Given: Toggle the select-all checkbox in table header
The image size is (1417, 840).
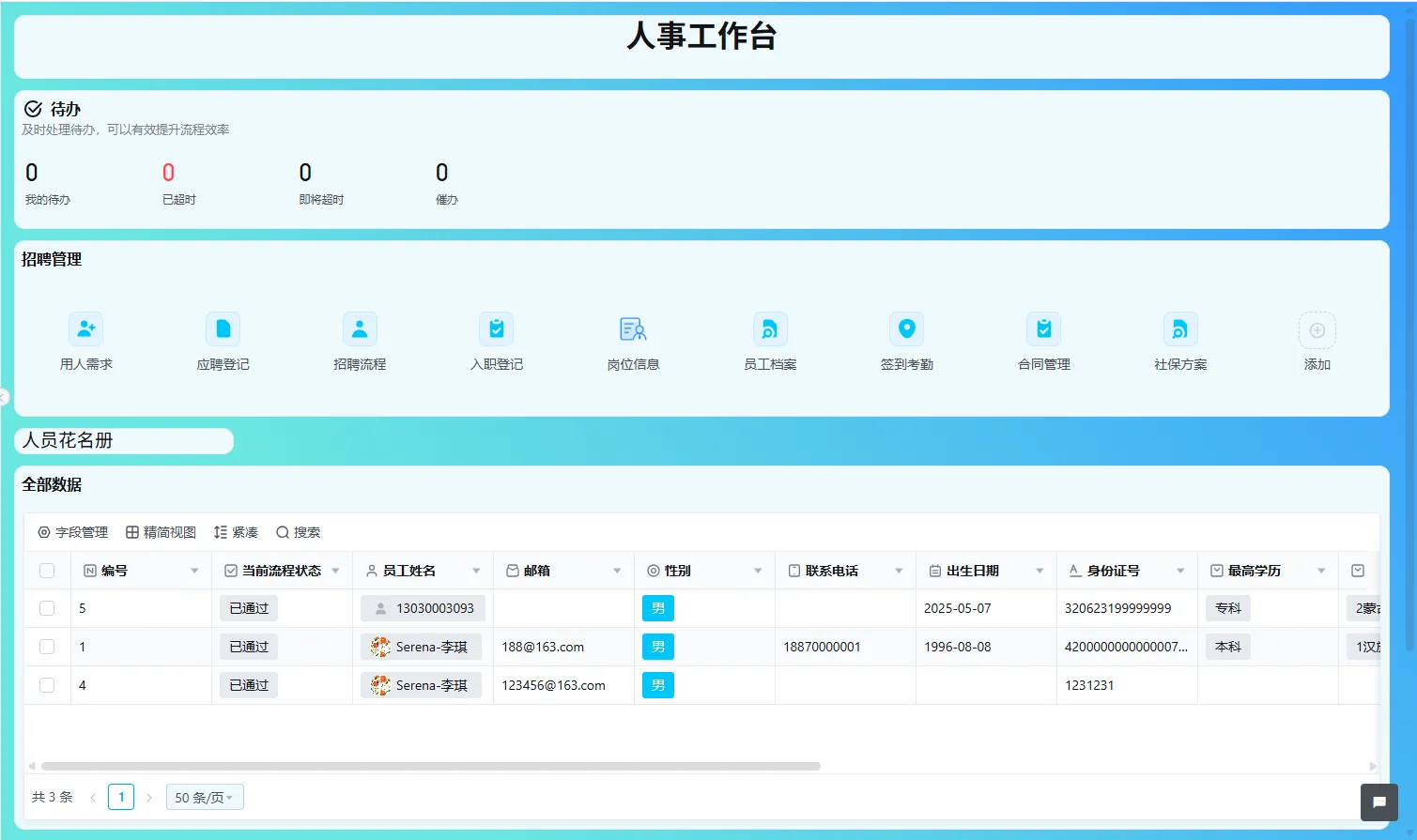Looking at the screenshot, I should point(47,570).
